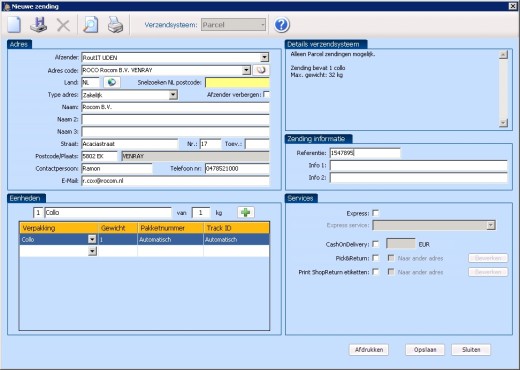Screen dimensions: 520x370
Task: Click the Sluiten button
Action: [471, 350]
